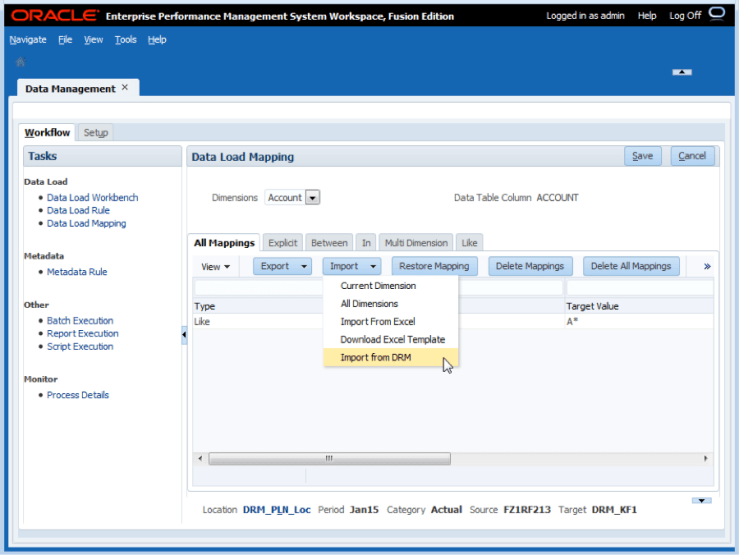Switch to the Setup tab

[96, 132]
